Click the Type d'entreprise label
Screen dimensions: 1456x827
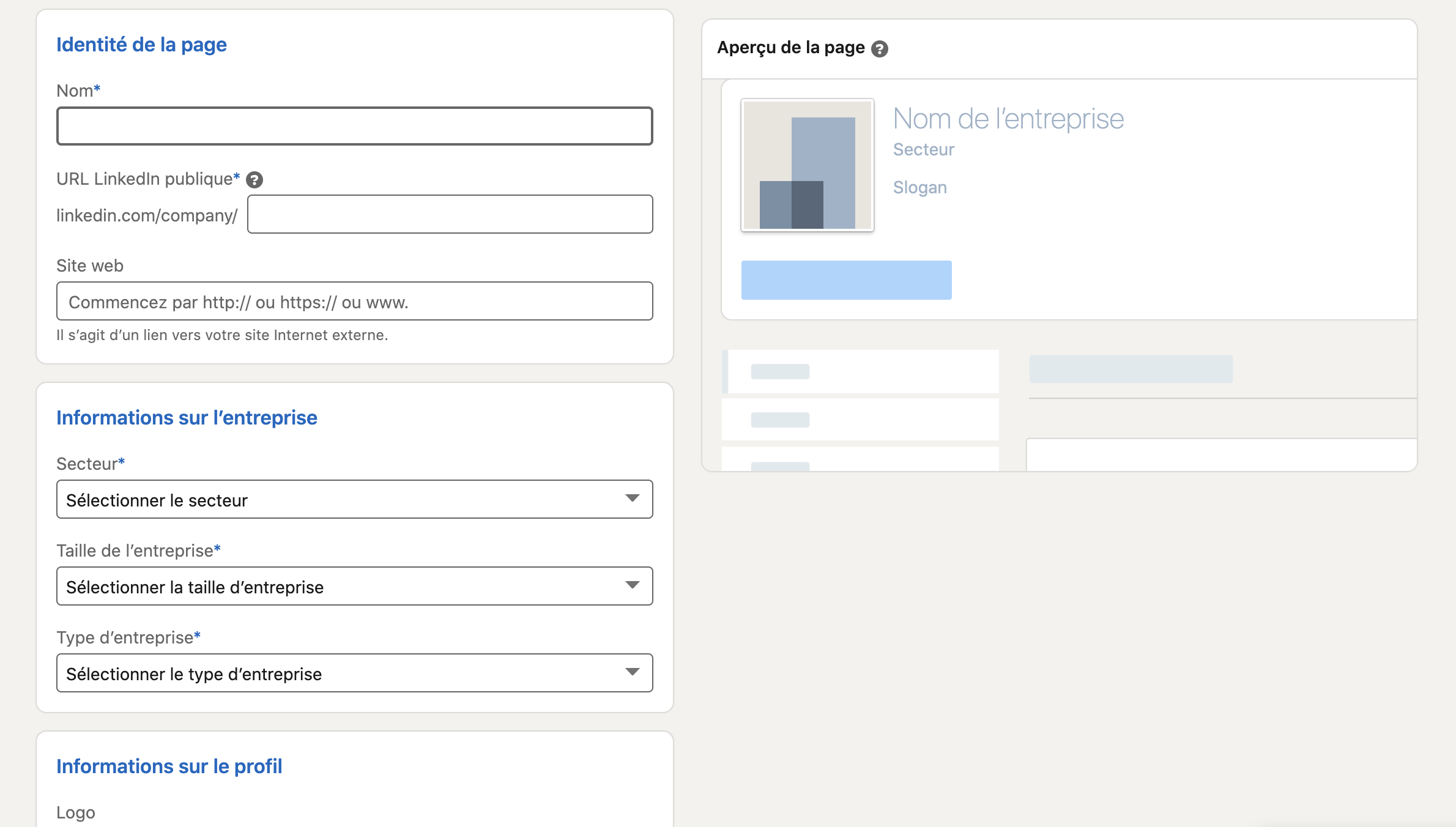[x=128, y=637]
